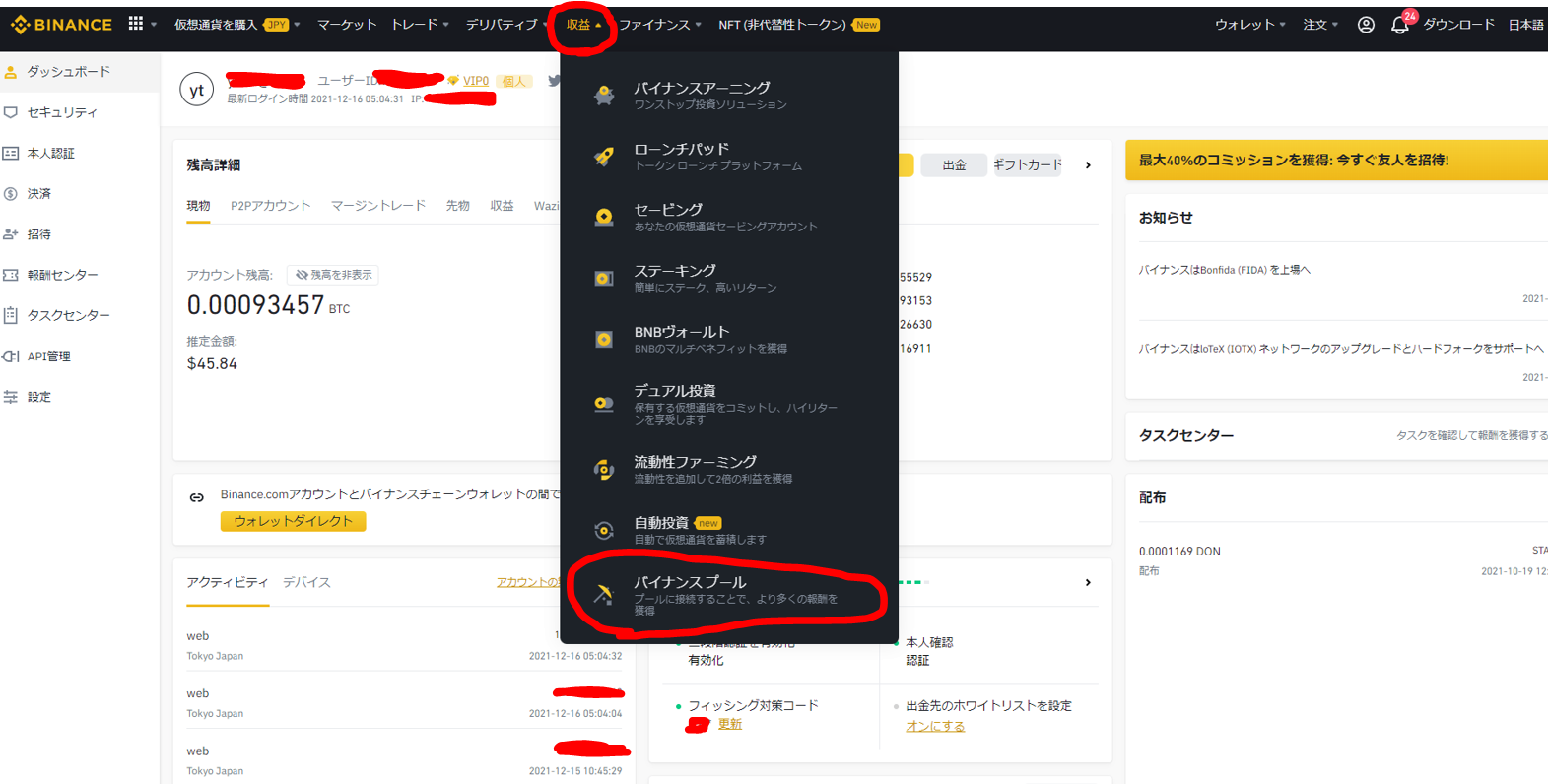Viewport: 1548px width, 784px height.
Task: Click the 出金 button
Action: (954, 165)
